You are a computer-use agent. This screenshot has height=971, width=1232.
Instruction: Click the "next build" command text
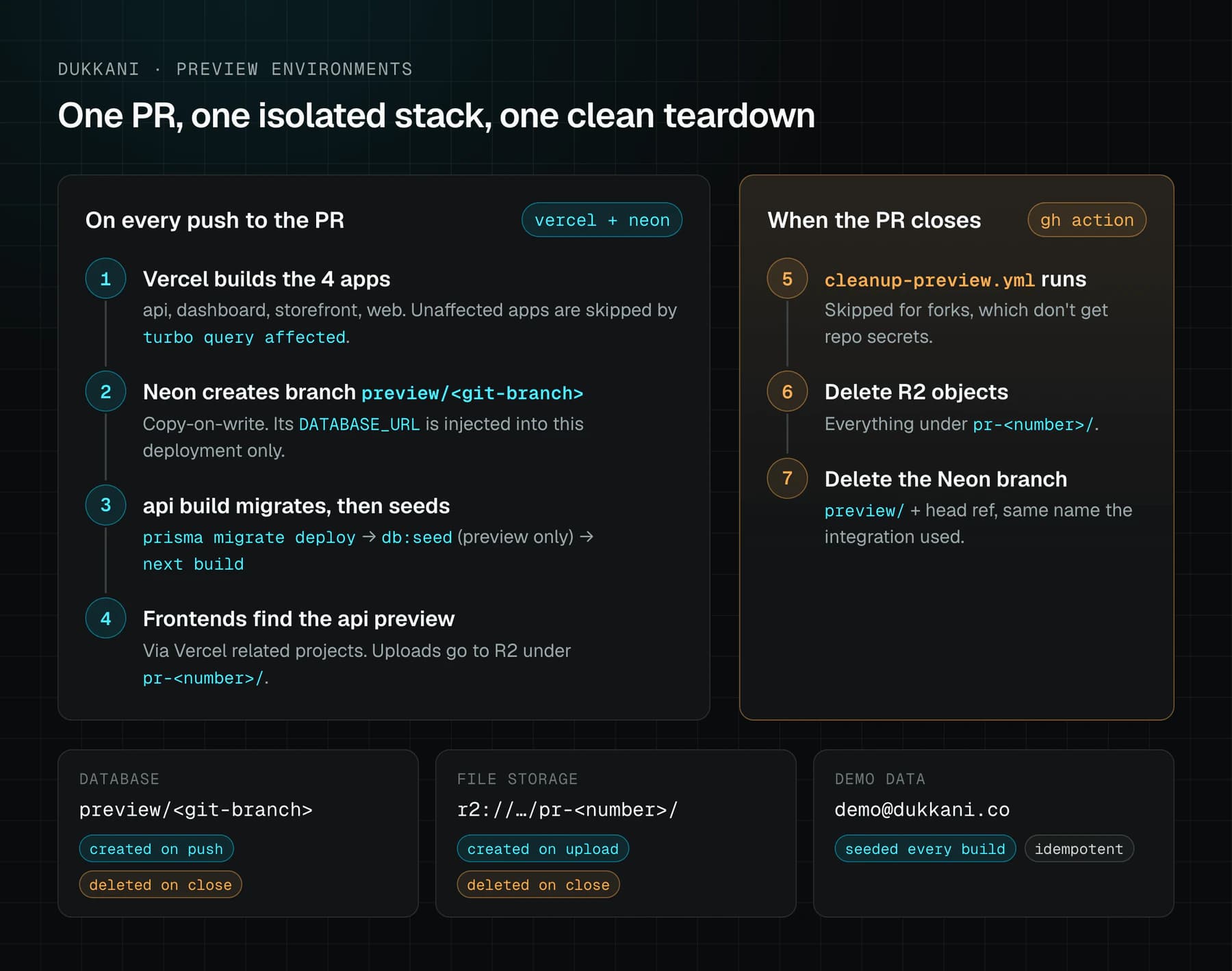point(193,565)
